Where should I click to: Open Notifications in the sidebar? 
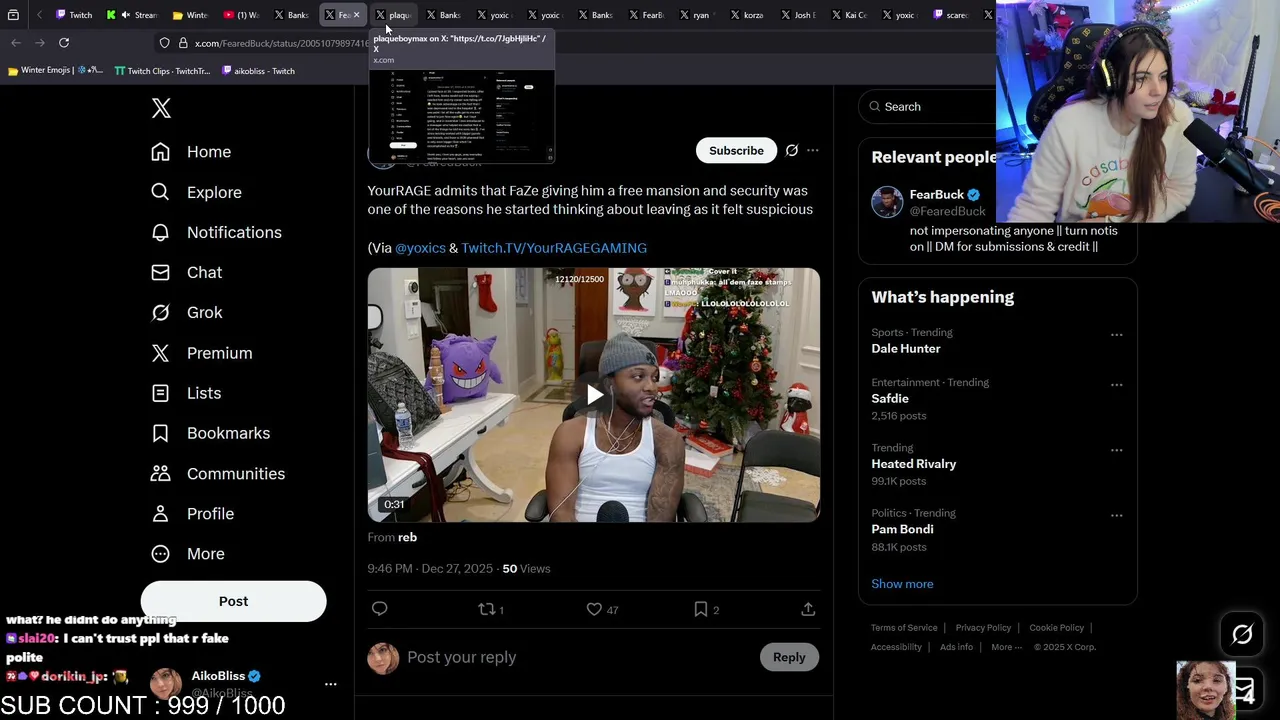(x=216, y=232)
